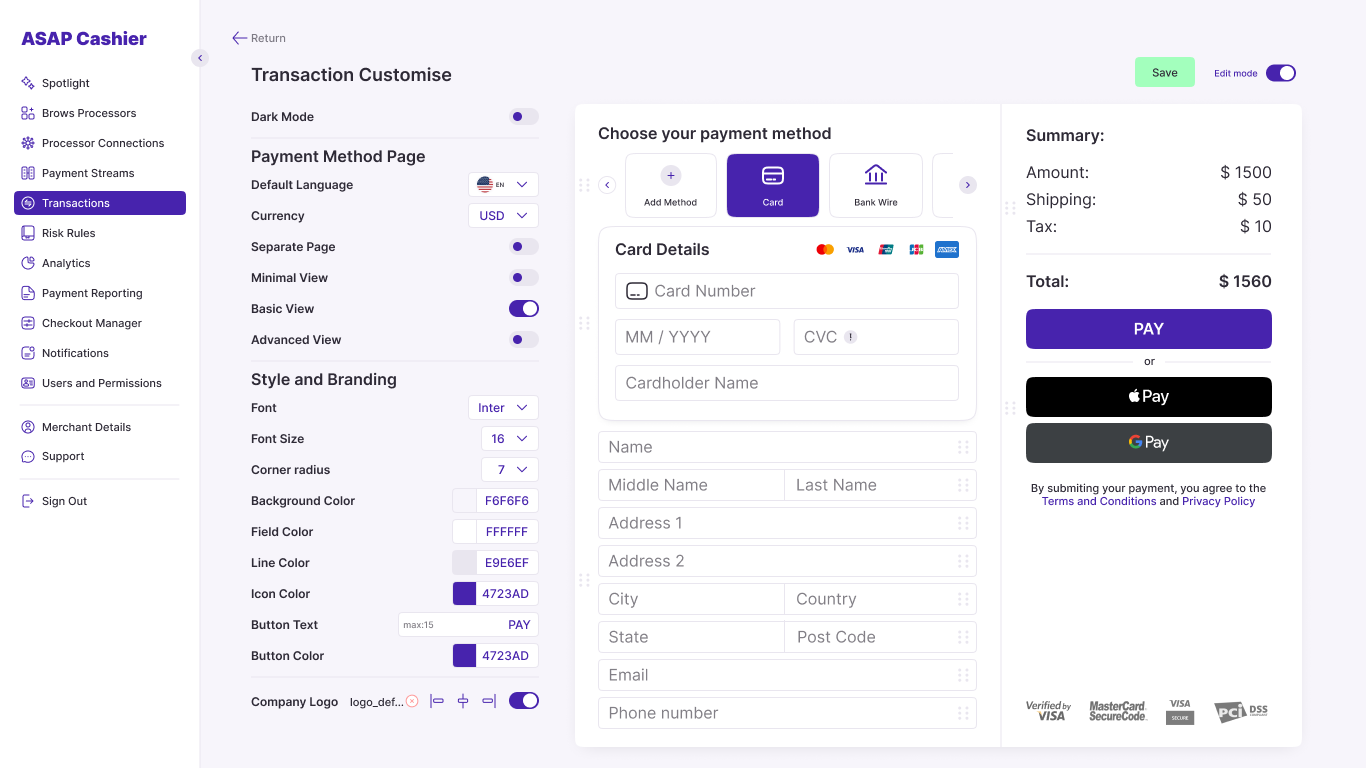Turn on Separate Page switch
This screenshot has width=1366, height=768.
click(524, 247)
